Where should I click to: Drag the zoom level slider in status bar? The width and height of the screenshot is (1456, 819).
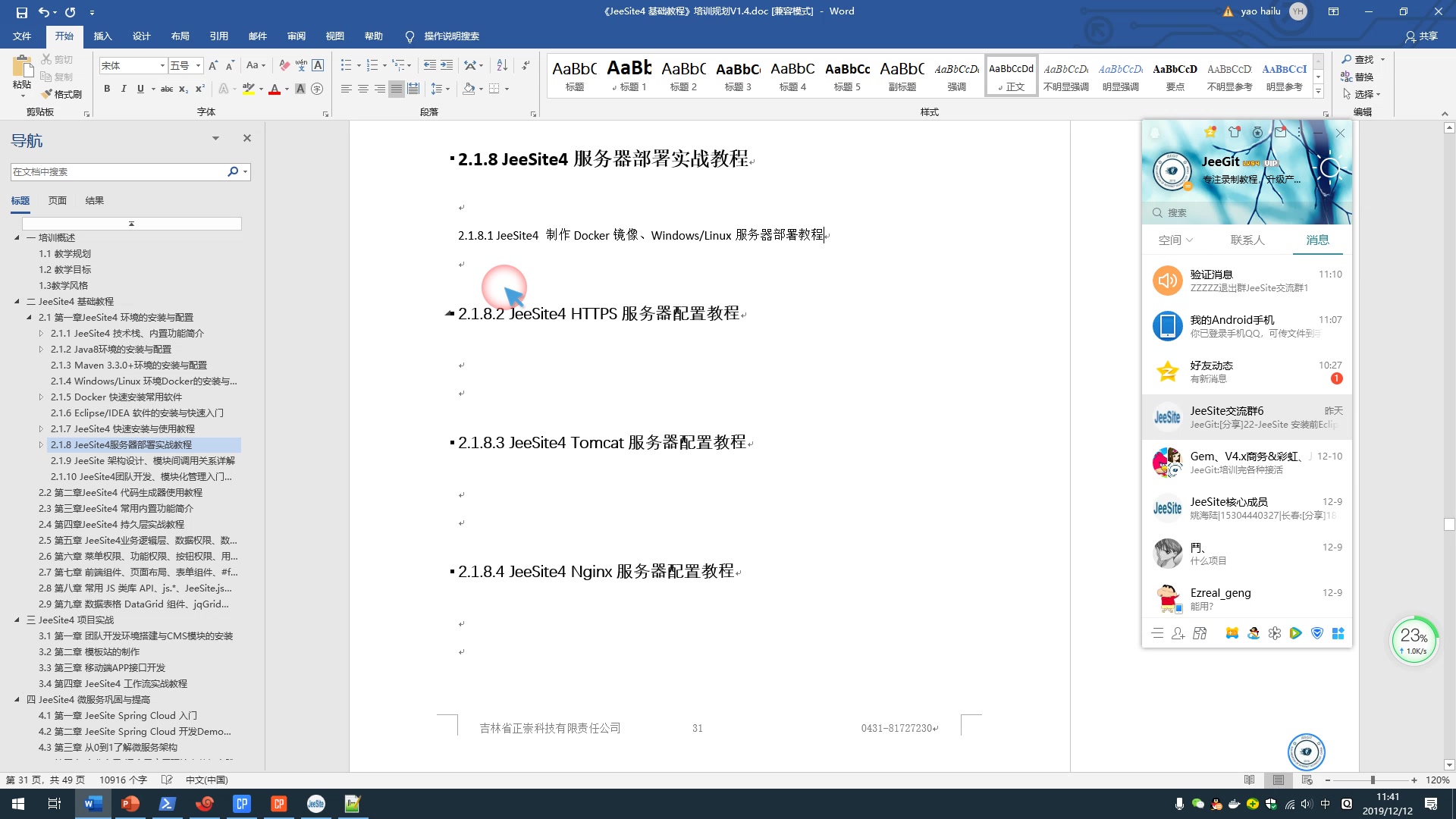point(1373,779)
